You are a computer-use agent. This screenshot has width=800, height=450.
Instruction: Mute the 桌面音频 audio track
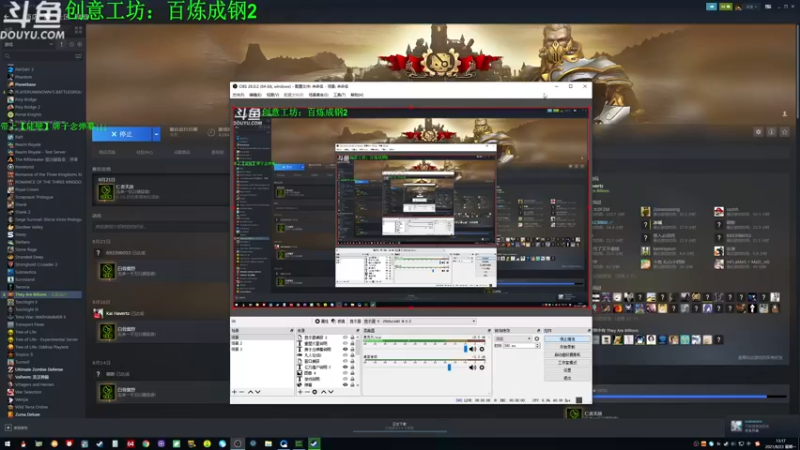[472, 367]
